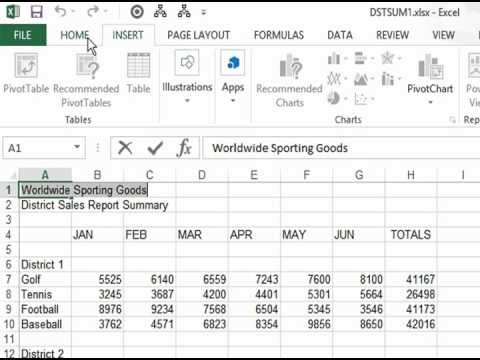The height and width of the screenshot is (360, 480).
Task: Click the Excel application icon
Action: 13,12
